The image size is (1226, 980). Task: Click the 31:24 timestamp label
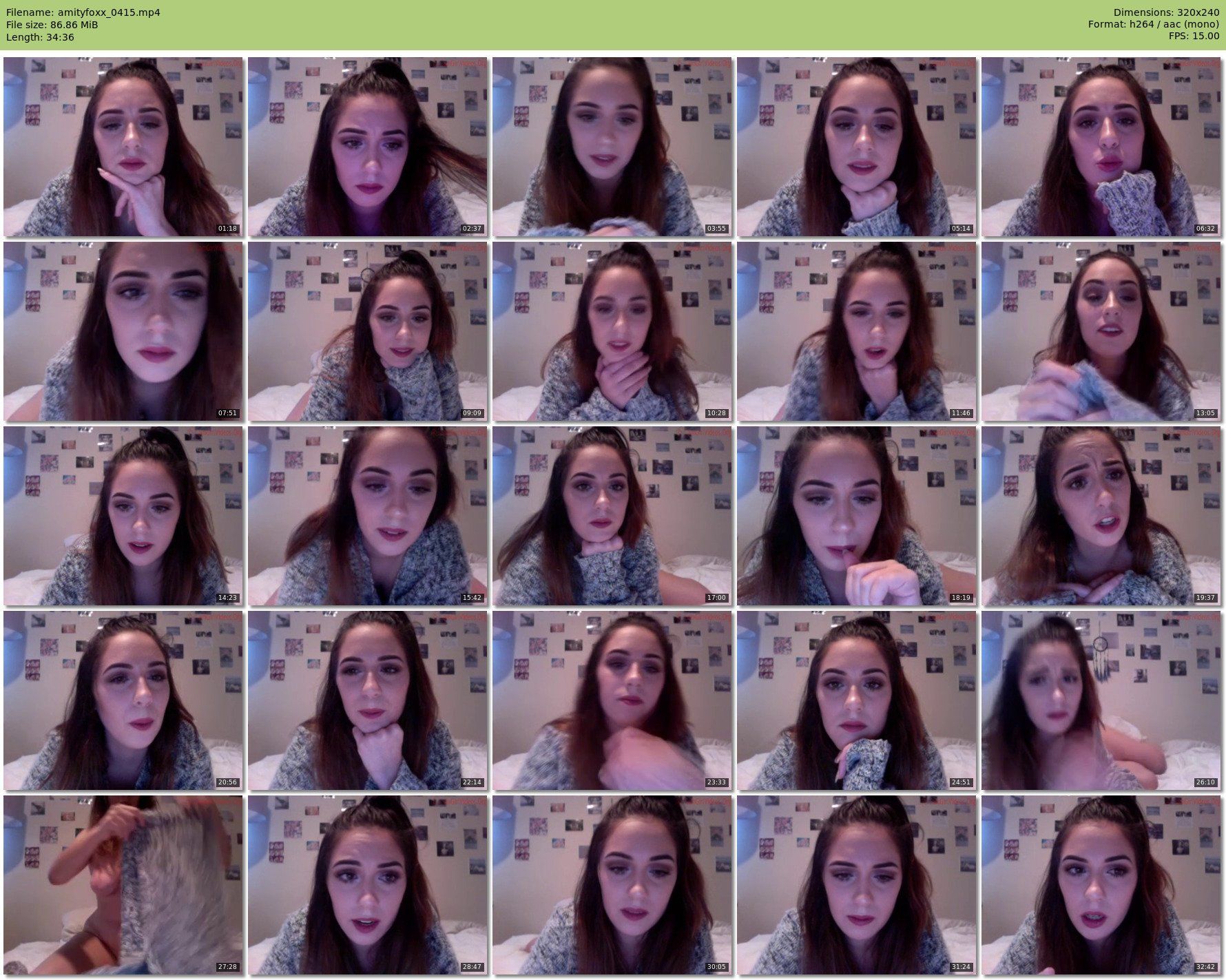[x=960, y=967]
